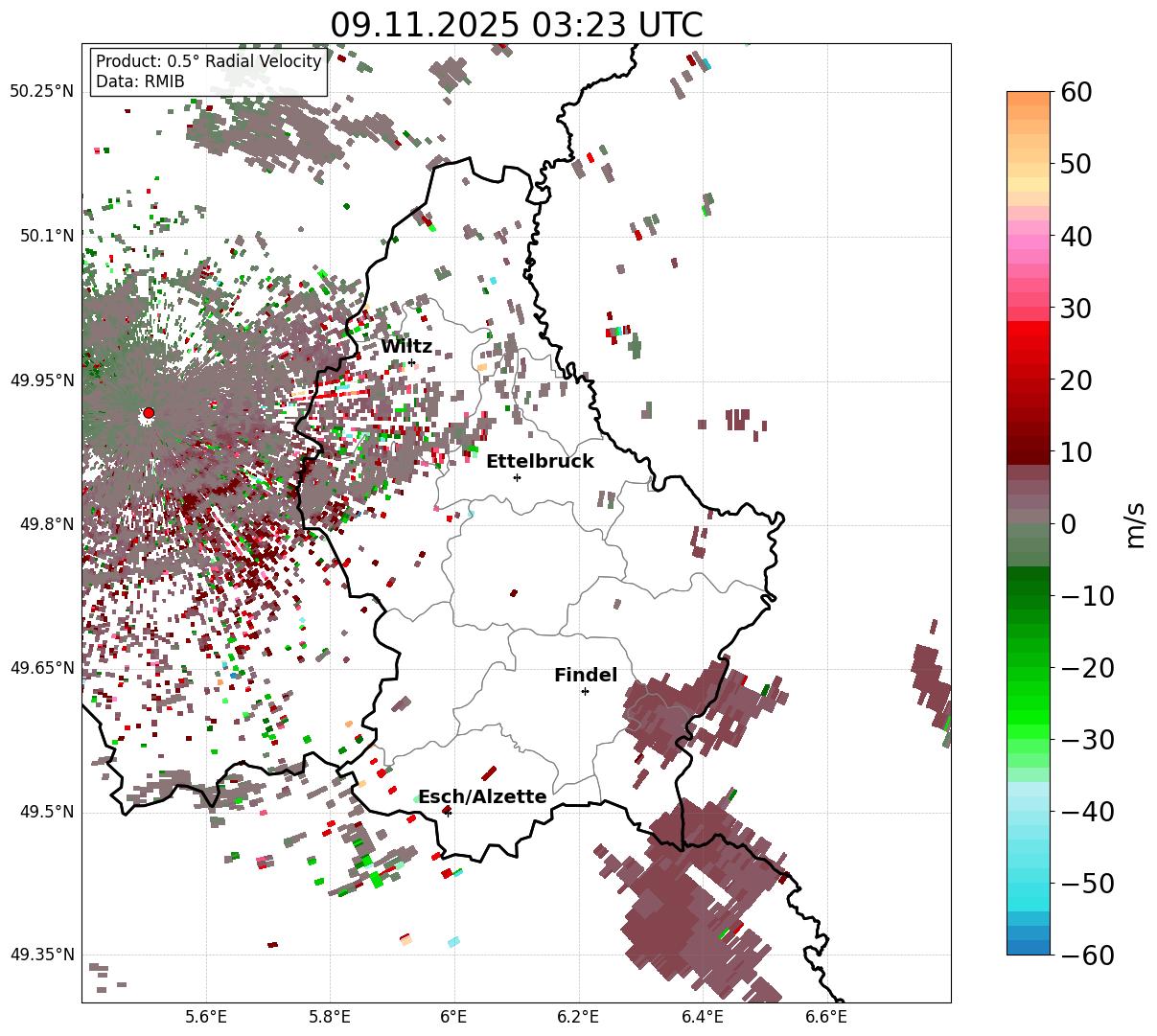The image size is (1157, 1036).
Task: Pick the bright red 25 m/s colorbar segment
Action: (x=1029, y=343)
